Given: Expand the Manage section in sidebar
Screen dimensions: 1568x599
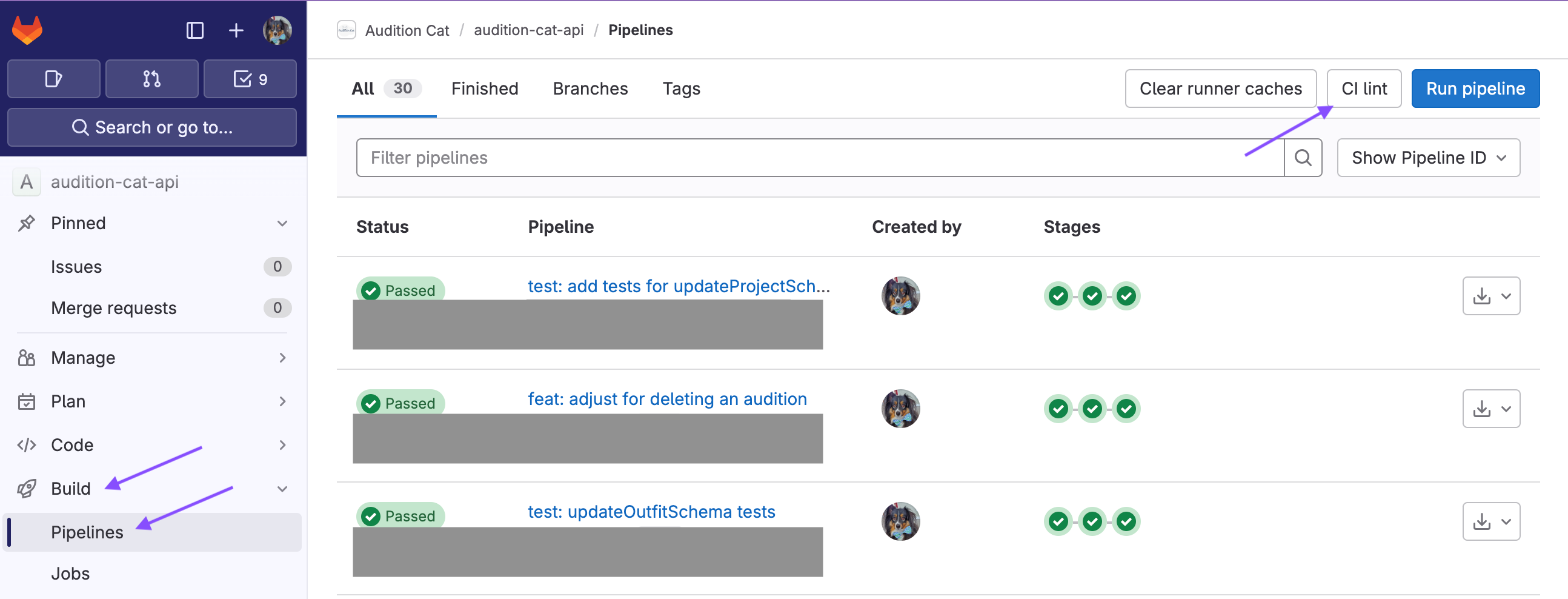Looking at the screenshot, I should [282, 358].
